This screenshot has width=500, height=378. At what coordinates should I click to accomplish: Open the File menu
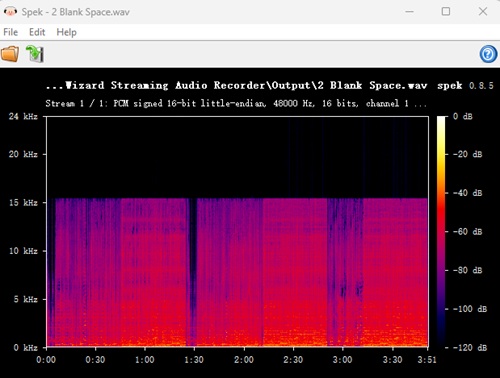[x=10, y=32]
